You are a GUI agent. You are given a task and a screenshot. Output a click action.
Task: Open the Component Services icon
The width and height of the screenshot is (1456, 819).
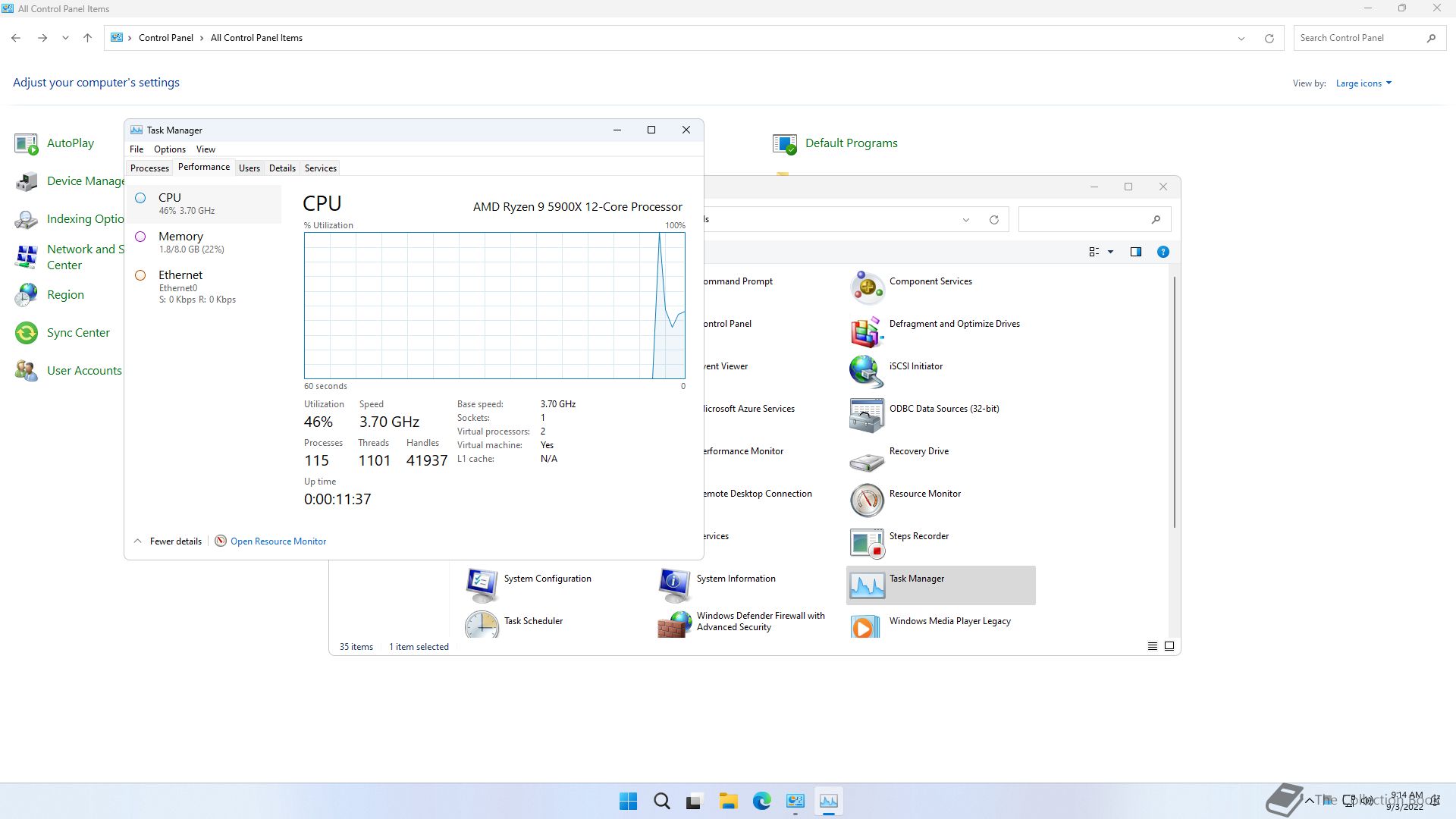(x=867, y=288)
